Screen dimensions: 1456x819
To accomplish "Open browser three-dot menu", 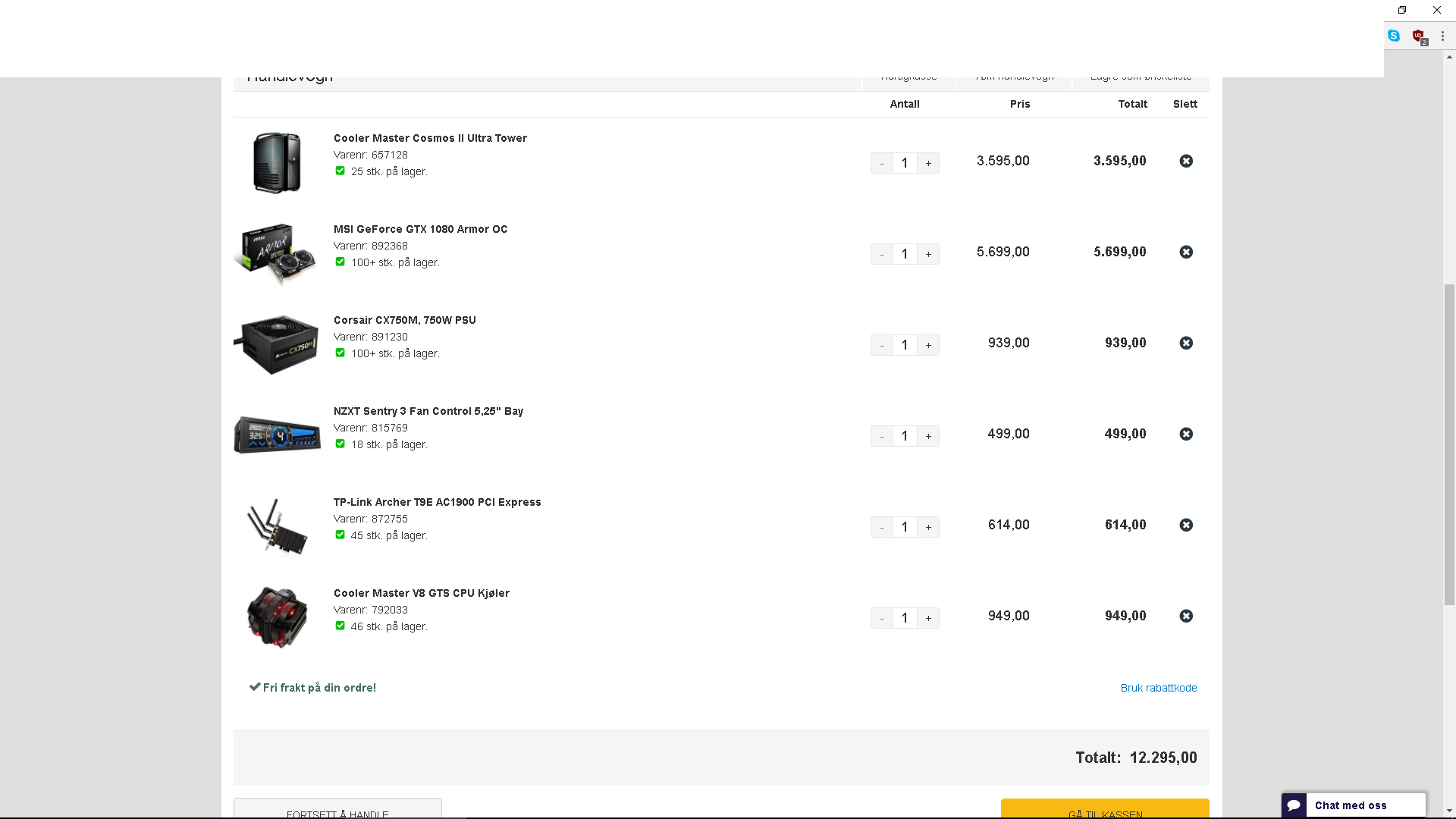I will 1442,36.
